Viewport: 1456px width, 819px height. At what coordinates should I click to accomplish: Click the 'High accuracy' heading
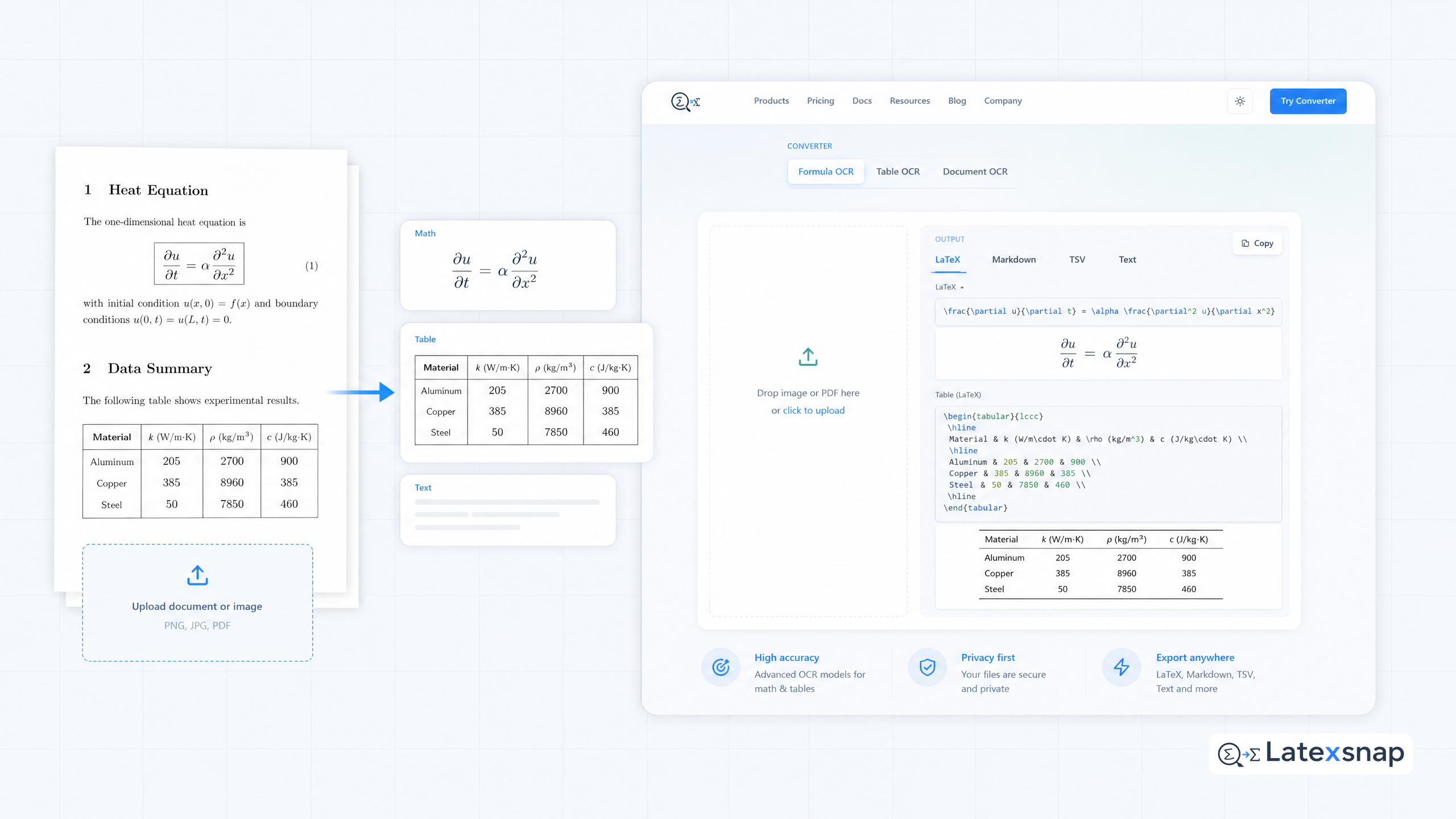(x=787, y=657)
